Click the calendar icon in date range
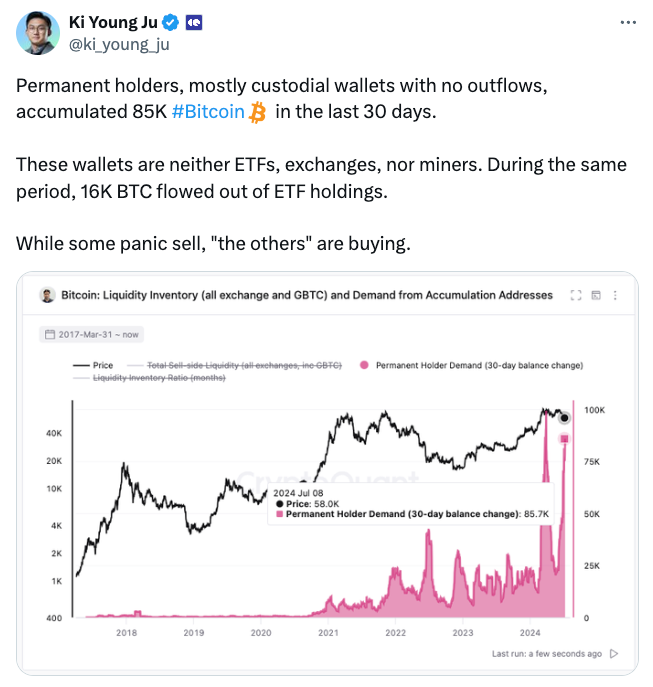Image resolution: width=653 pixels, height=687 pixels. click(50, 334)
